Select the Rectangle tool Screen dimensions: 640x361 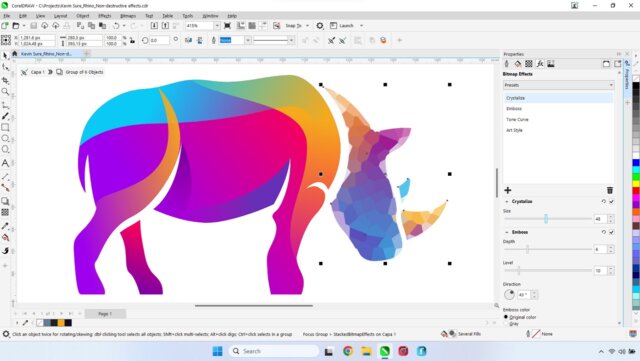pyautogui.click(x=5, y=127)
